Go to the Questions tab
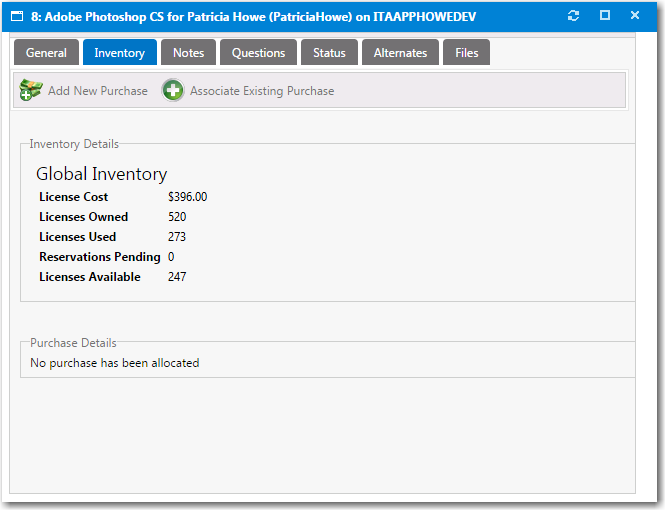The width and height of the screenshot is (665, 510). point(258,53)
